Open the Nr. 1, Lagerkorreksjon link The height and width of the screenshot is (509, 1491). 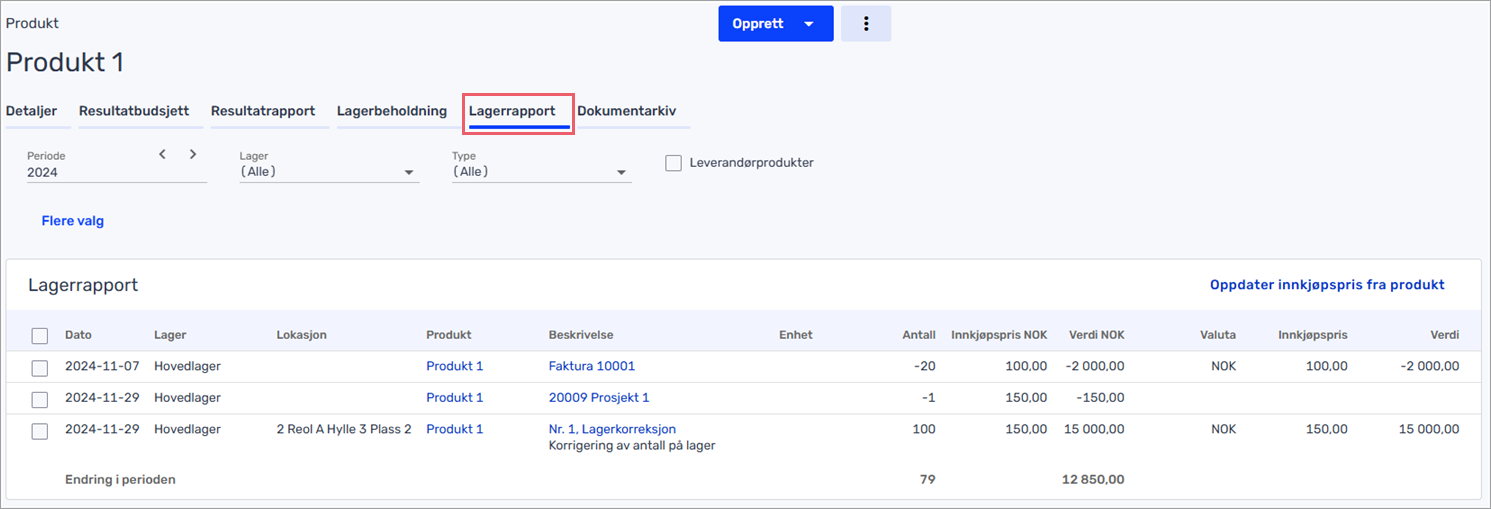click(x=613, y=429)
